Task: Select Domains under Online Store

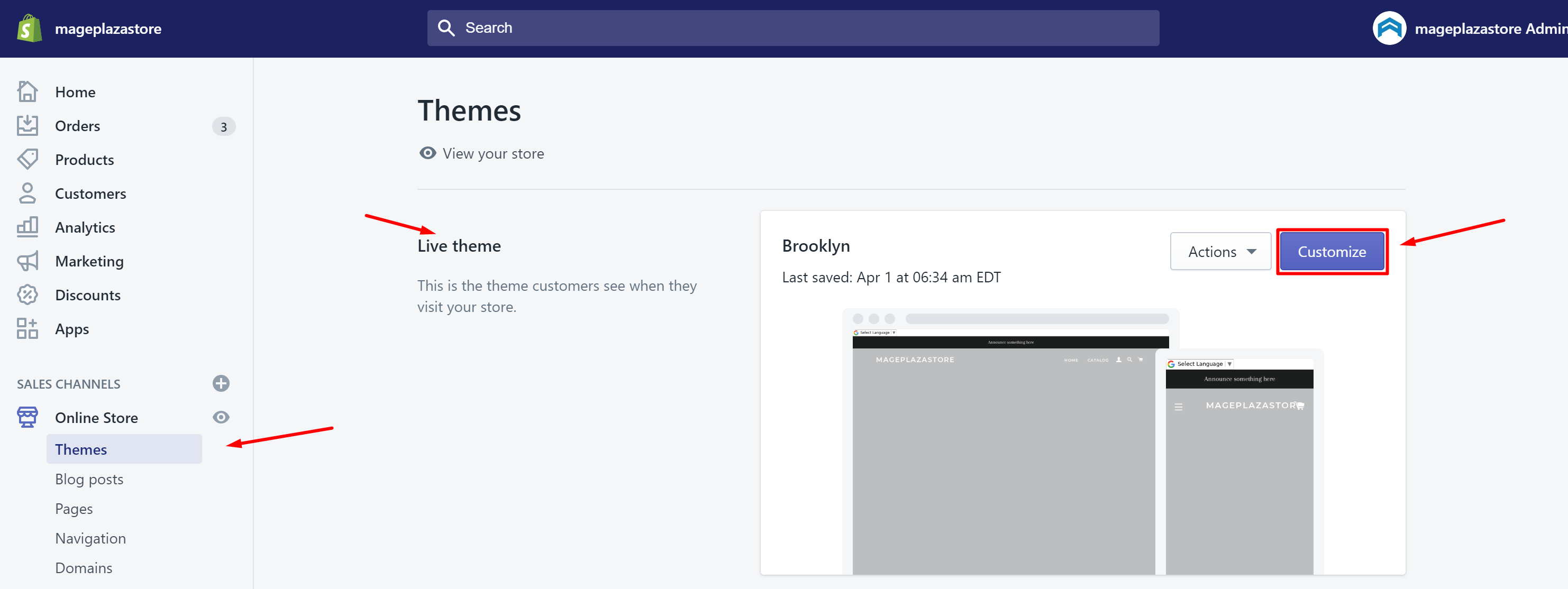Action: [x=84, y=568]
